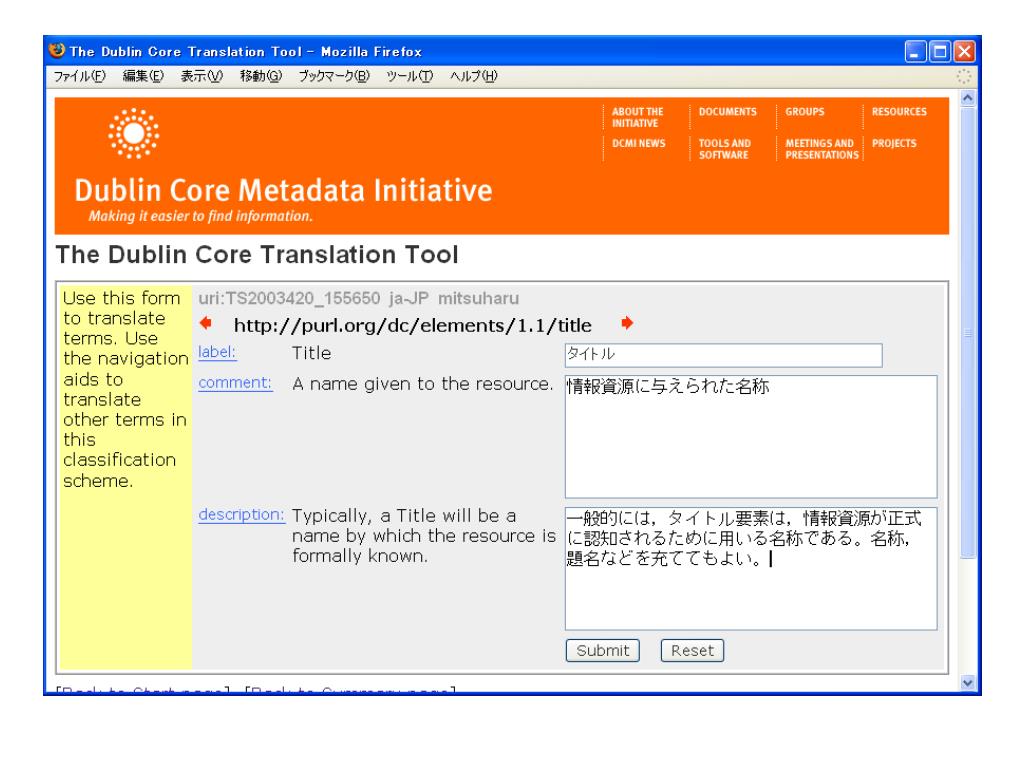The height and width of the screenshot is (768, 1024).
Task: Open the Documents nav link
Action: point(728,112)
